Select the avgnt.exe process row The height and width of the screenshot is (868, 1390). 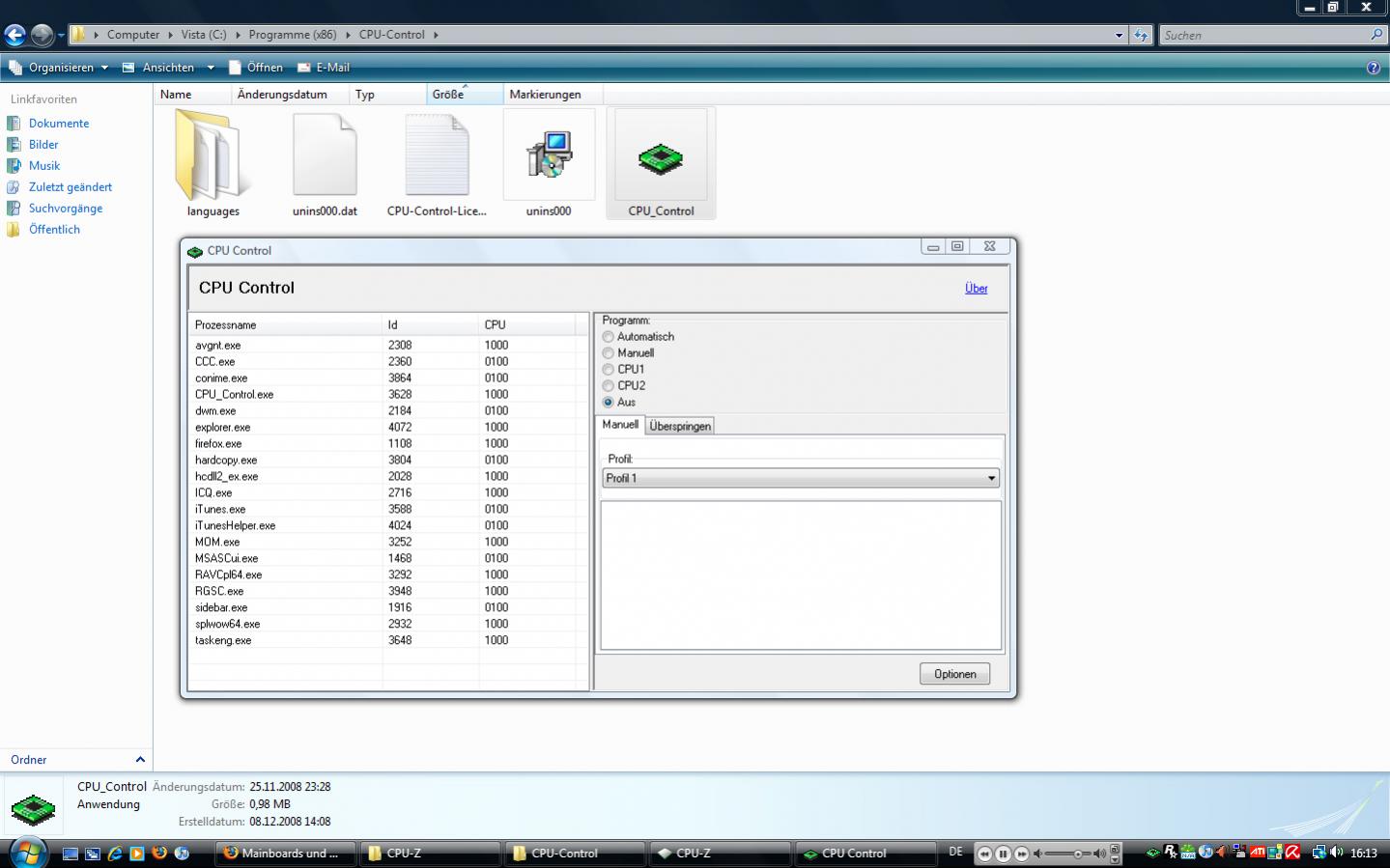387,346
